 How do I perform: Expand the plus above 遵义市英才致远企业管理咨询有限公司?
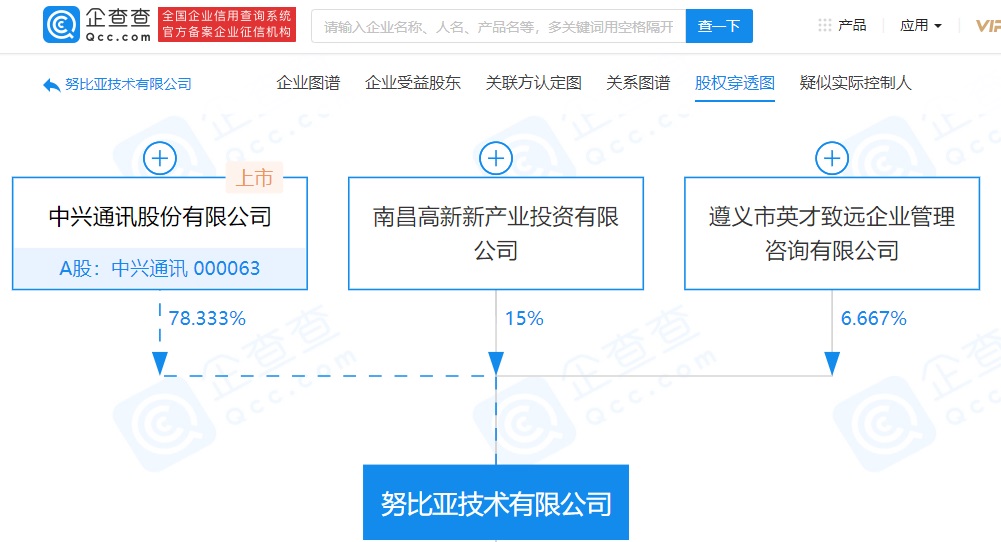tap(832, 158)
